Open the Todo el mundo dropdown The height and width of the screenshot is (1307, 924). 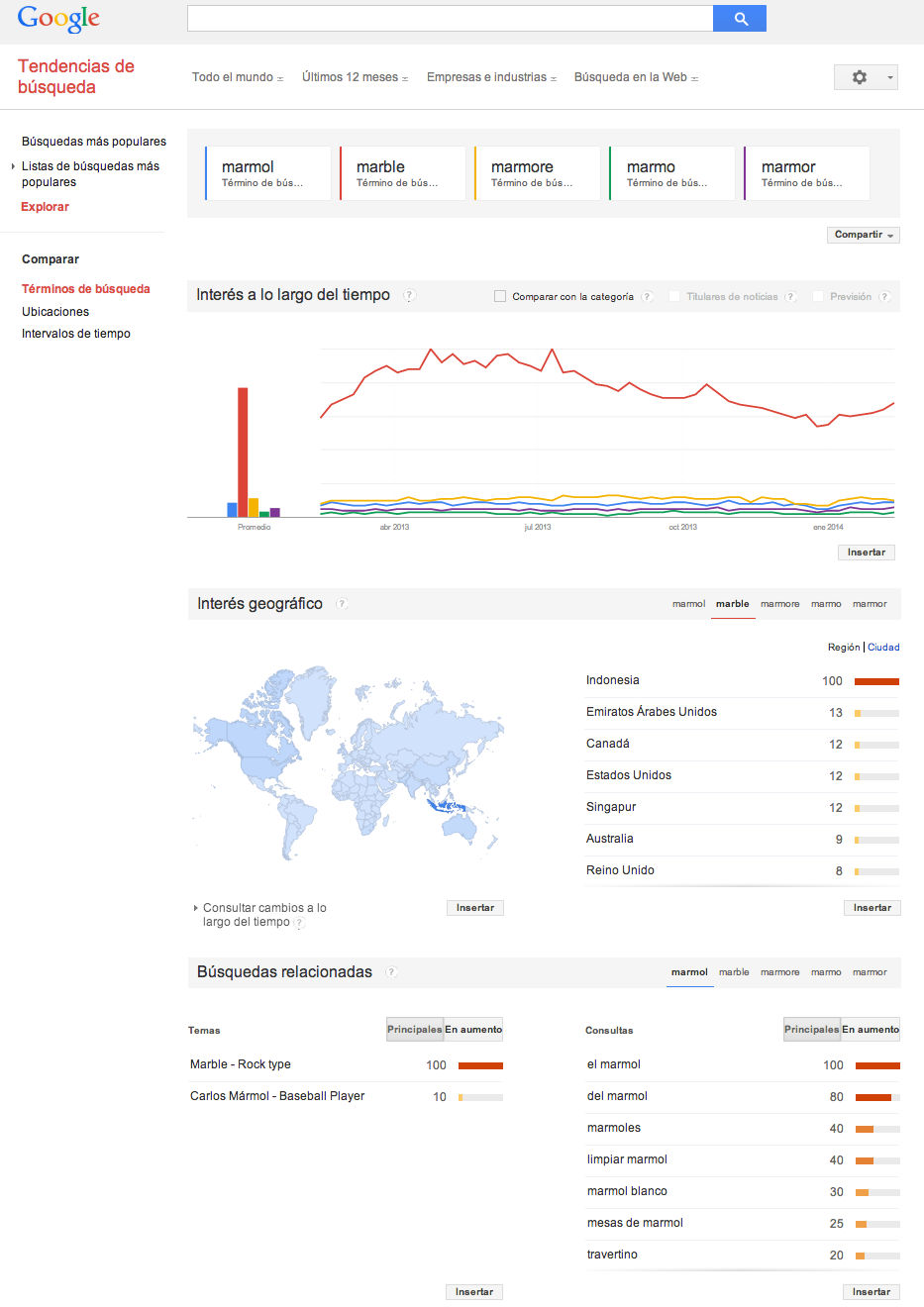point(238,77)
